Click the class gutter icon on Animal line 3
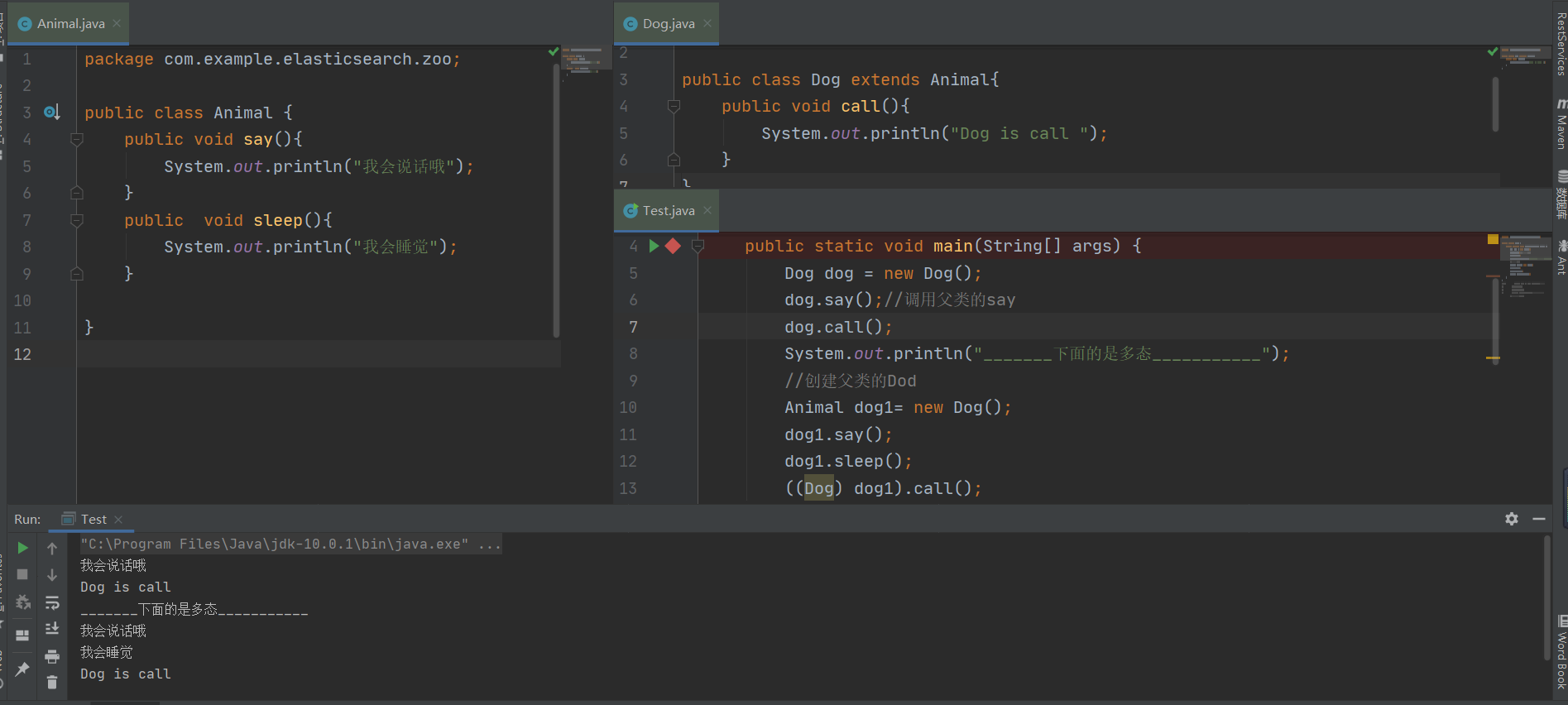The height and width of the screenshot is (705, 1568). [x=51, y=112]
